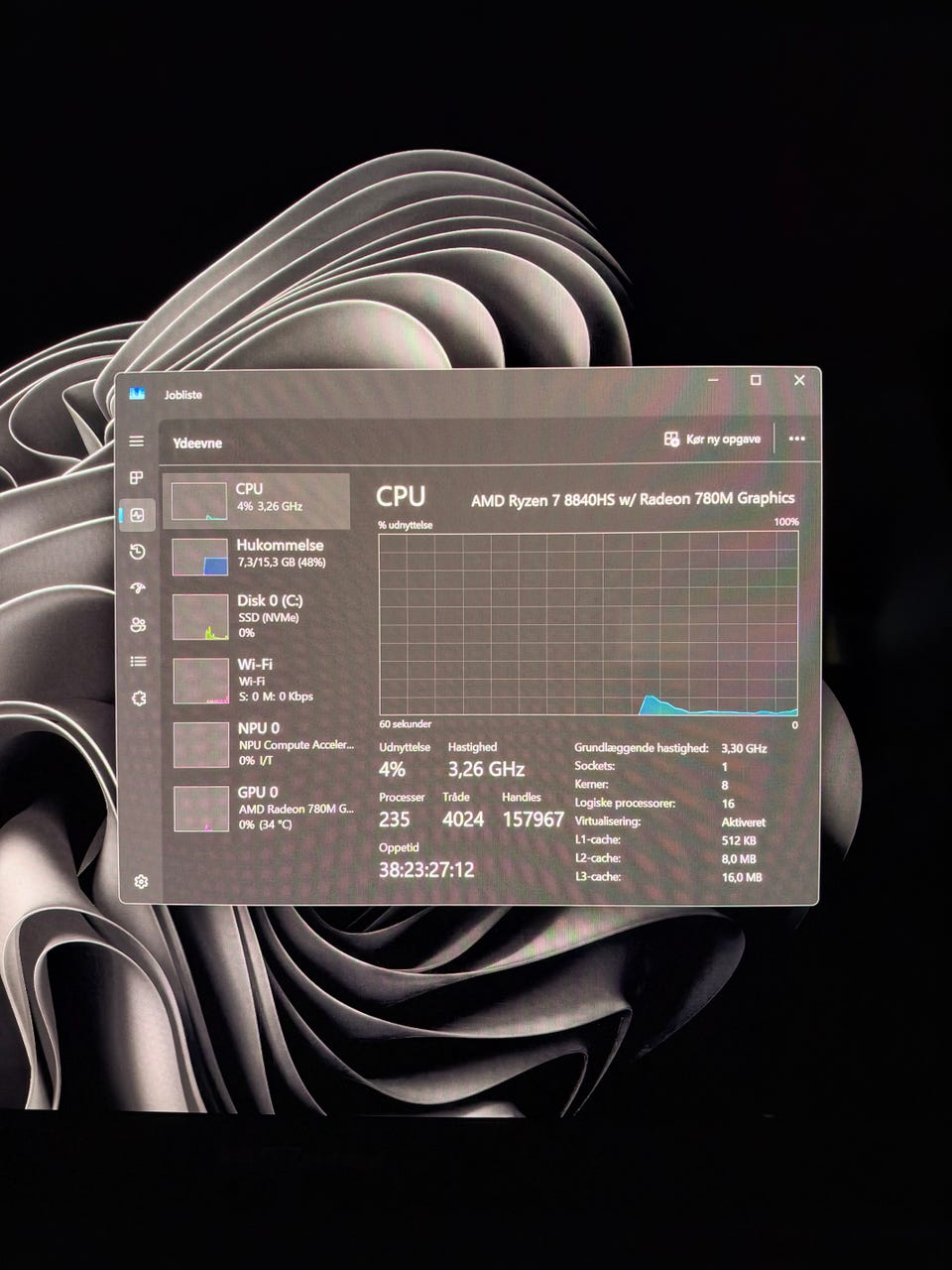952x1270 pixels.
Task: Open the Details list sidebar icon
Action: tap(138, 661)
